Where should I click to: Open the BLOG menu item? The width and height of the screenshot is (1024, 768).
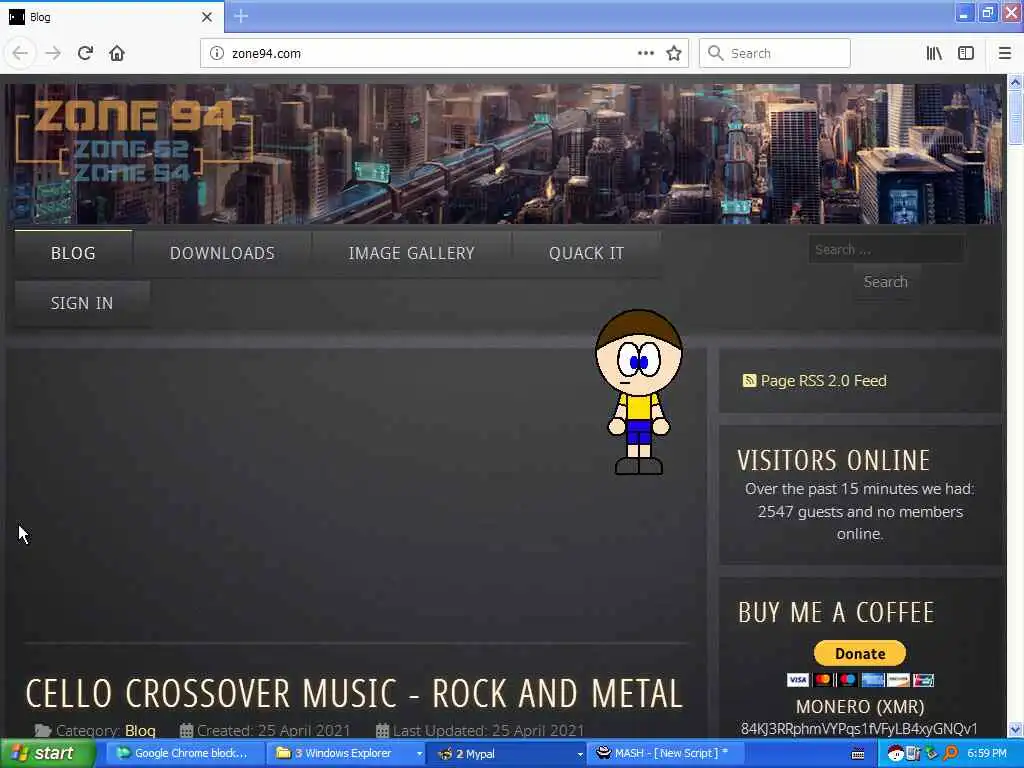pyautogui.click(x=73, y=253)
